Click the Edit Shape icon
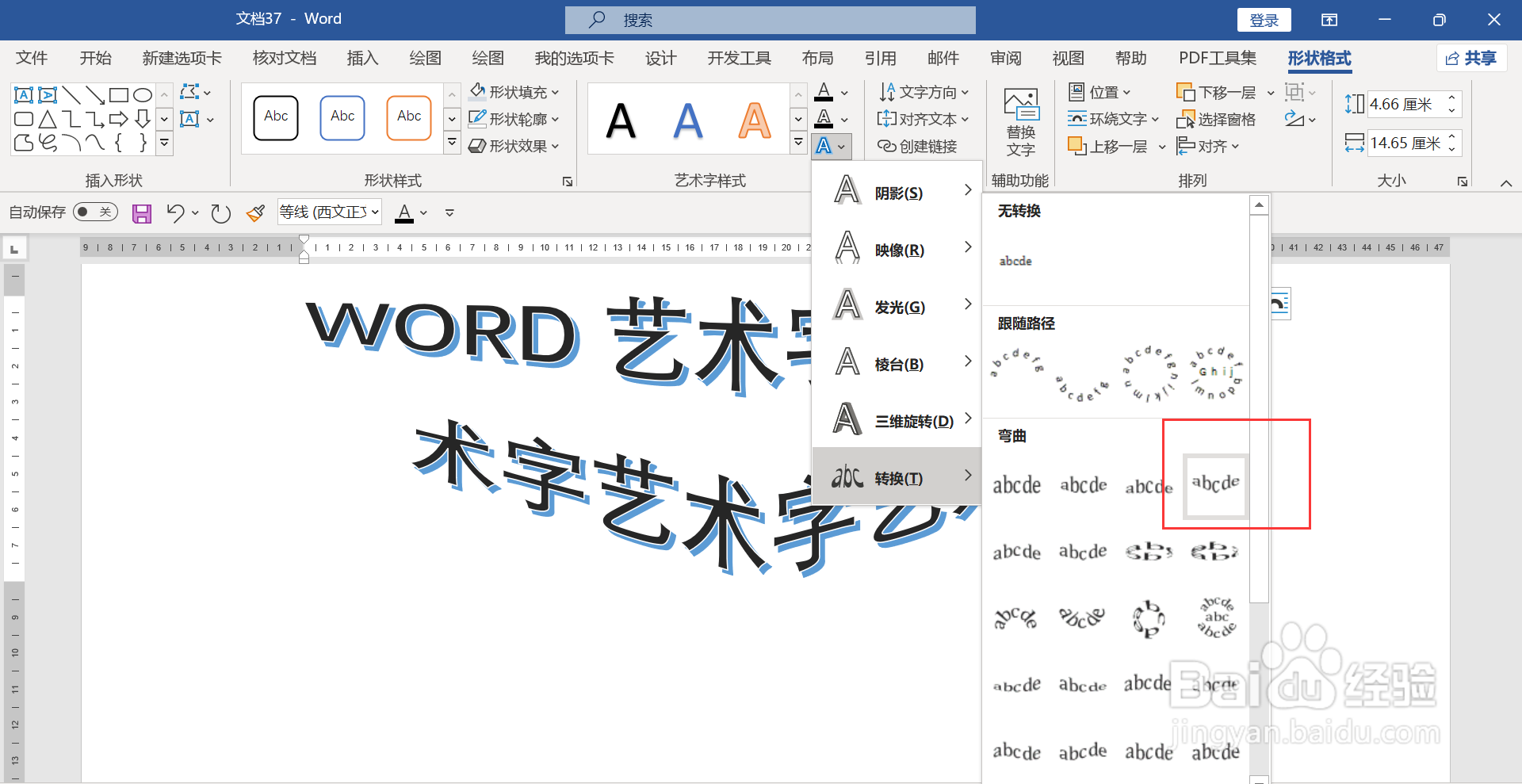Image resolution: width=1522 pixels, height=784 pixels. tap(189, 92)
